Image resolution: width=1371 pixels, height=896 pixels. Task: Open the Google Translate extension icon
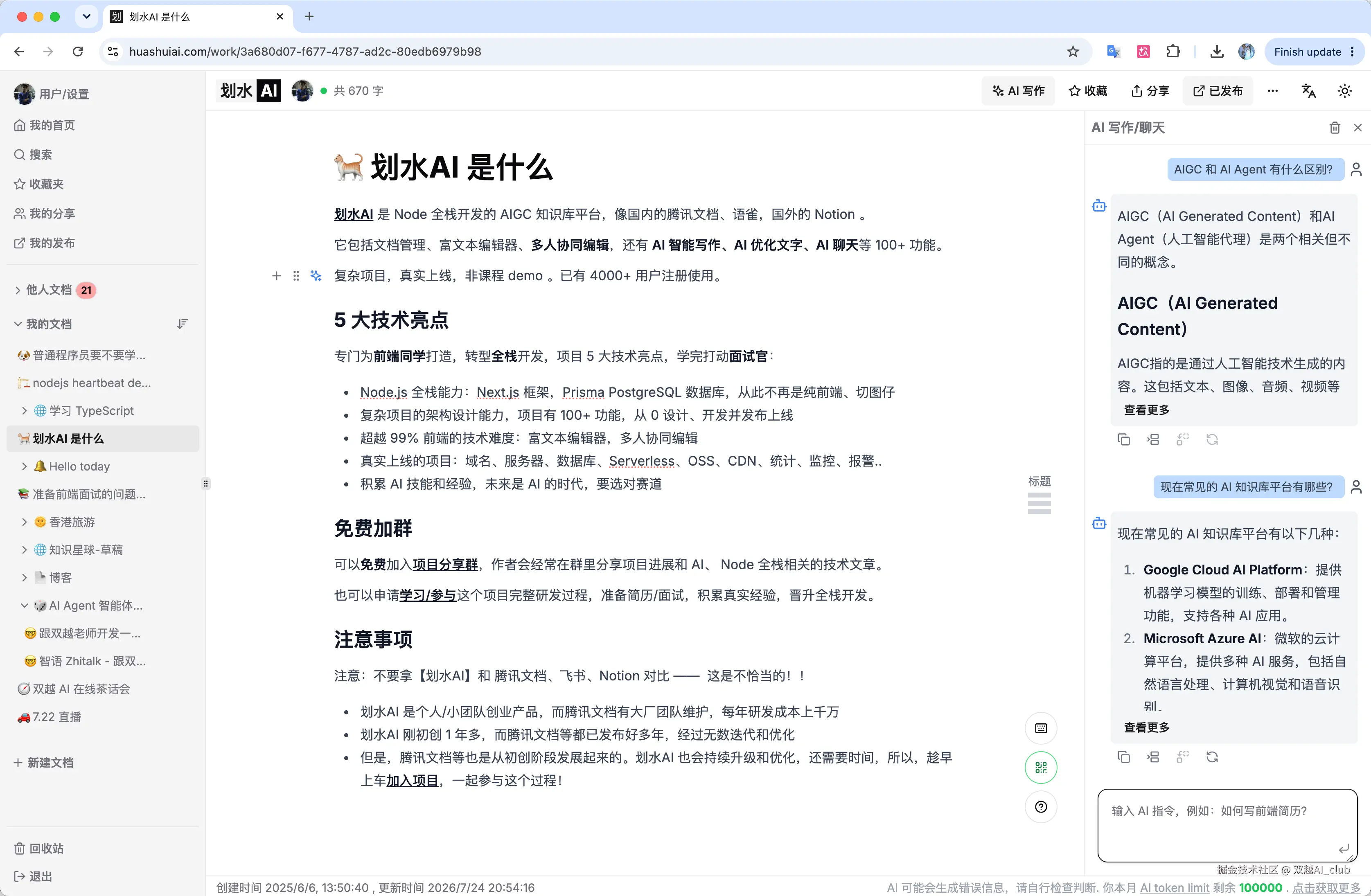point(1113,52)
